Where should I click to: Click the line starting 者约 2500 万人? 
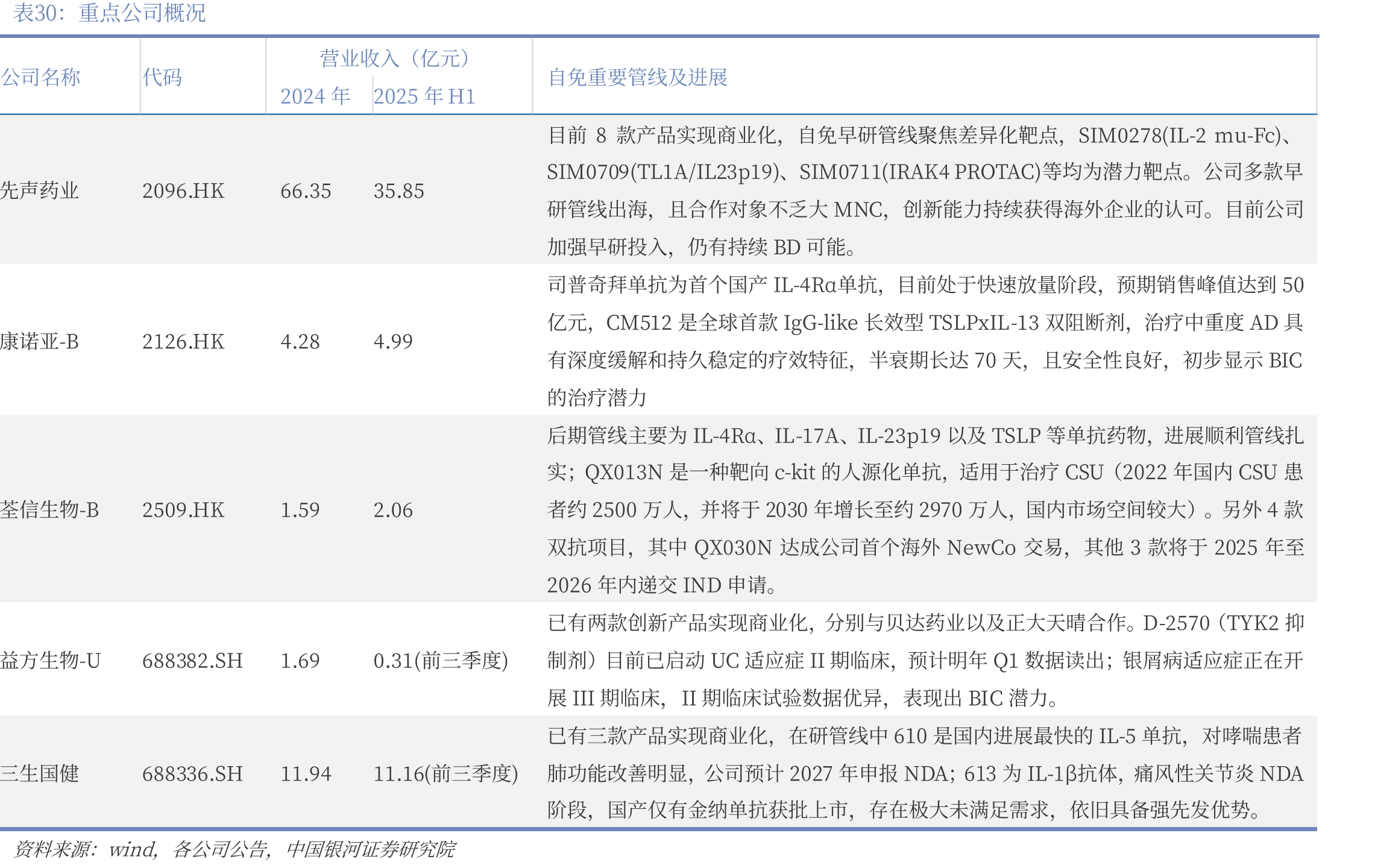pos(925,509)
